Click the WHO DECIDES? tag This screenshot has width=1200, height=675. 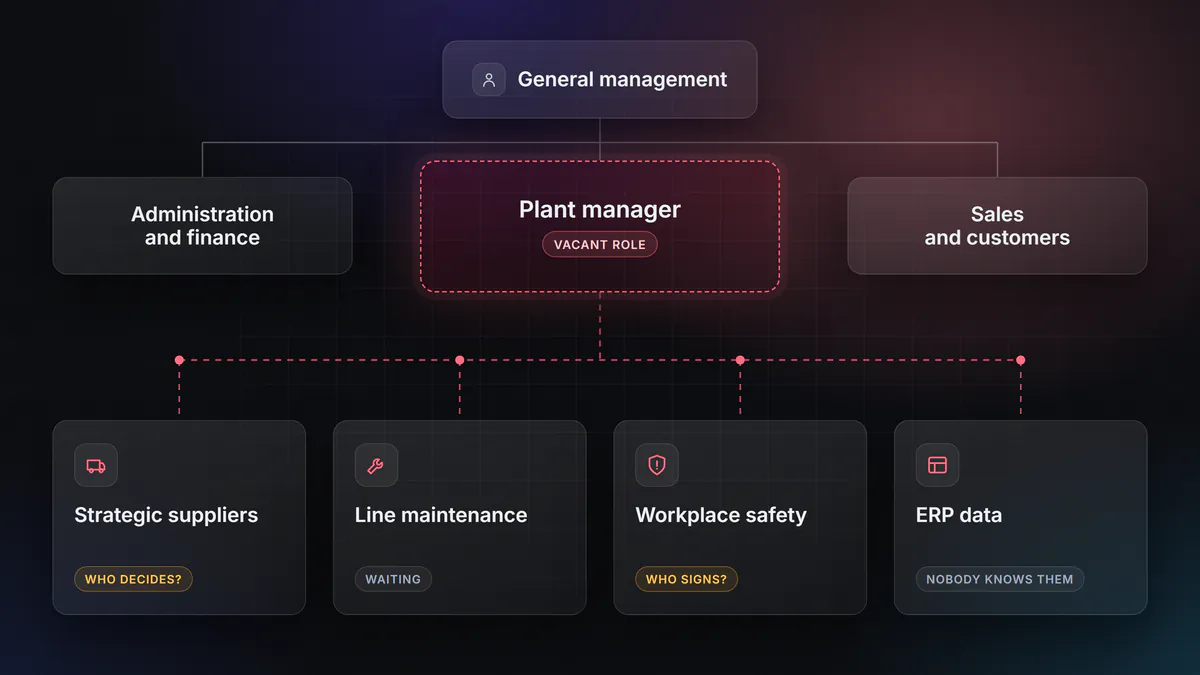pos(133,579)
